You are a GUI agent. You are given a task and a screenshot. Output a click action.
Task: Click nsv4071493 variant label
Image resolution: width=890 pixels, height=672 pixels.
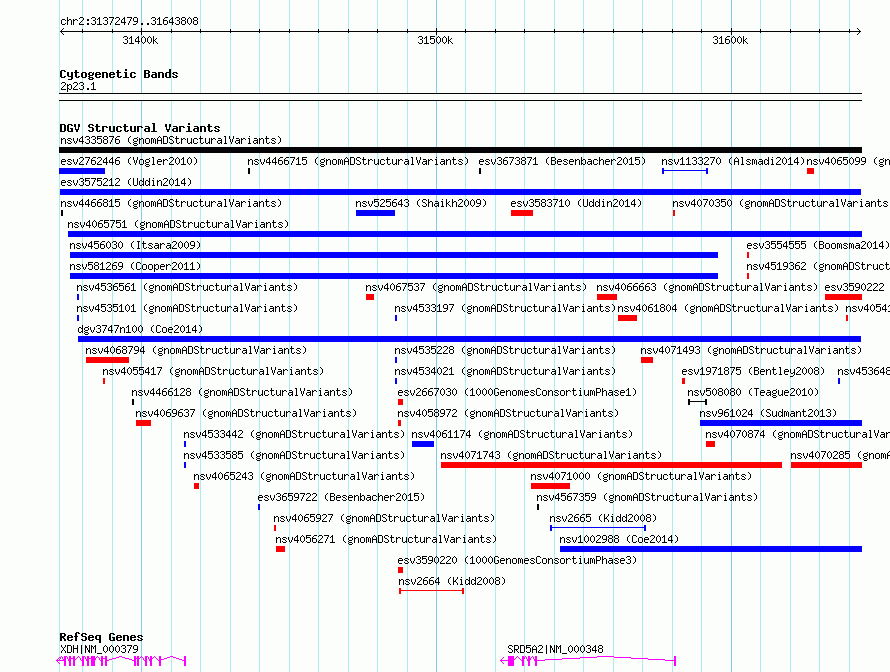click(752, 350)
